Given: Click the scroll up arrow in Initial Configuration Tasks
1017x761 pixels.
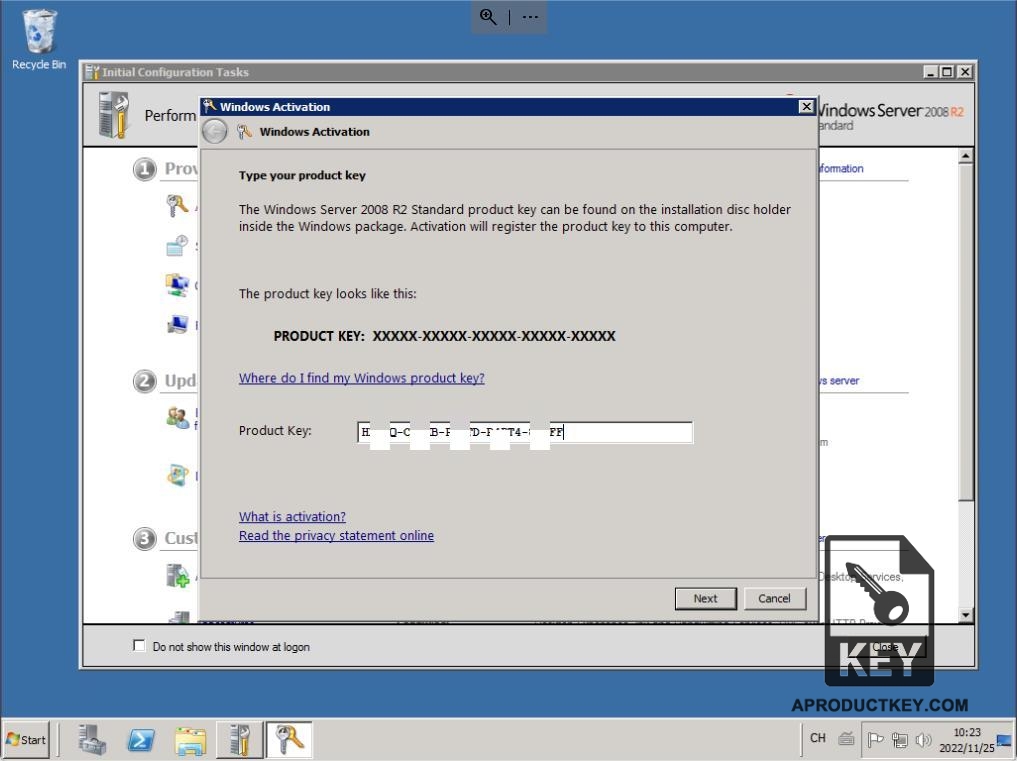Looking at the screenshot, I should (x=966, y=156).
